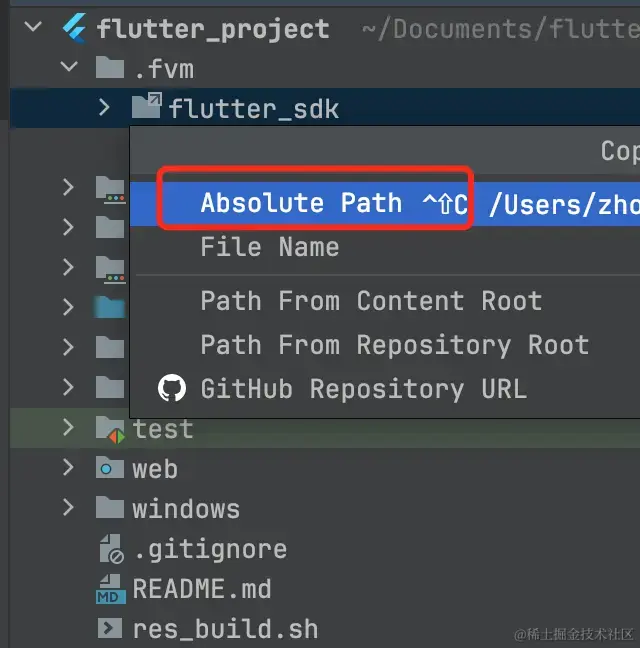The height and width of the screenshot is (648, 640).
Task: Click the GitHub logo icon in menu
Action: pos(172,388)
